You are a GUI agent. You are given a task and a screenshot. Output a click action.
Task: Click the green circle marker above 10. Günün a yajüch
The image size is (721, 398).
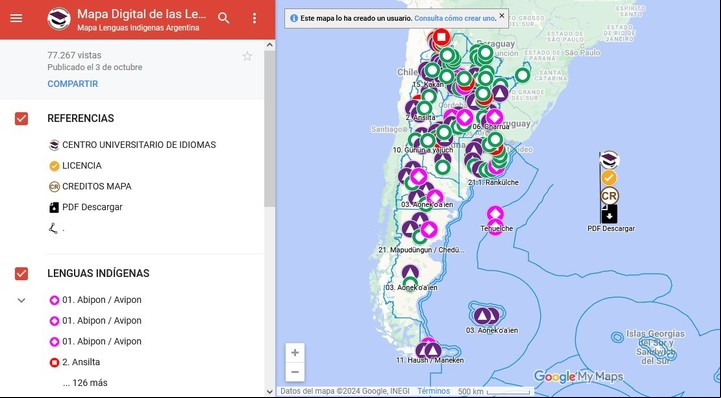pos(428,140)
